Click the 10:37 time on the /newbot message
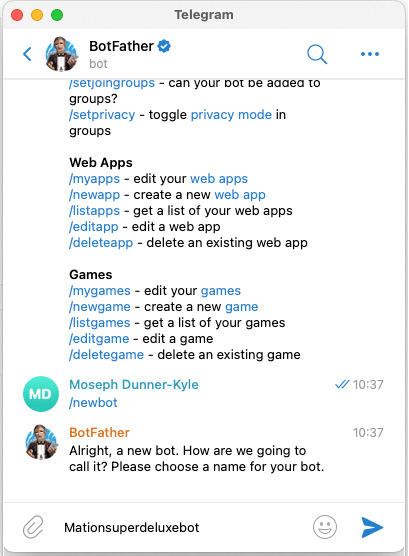This screenshot has width=409, height=556. (x=368, y=385)
